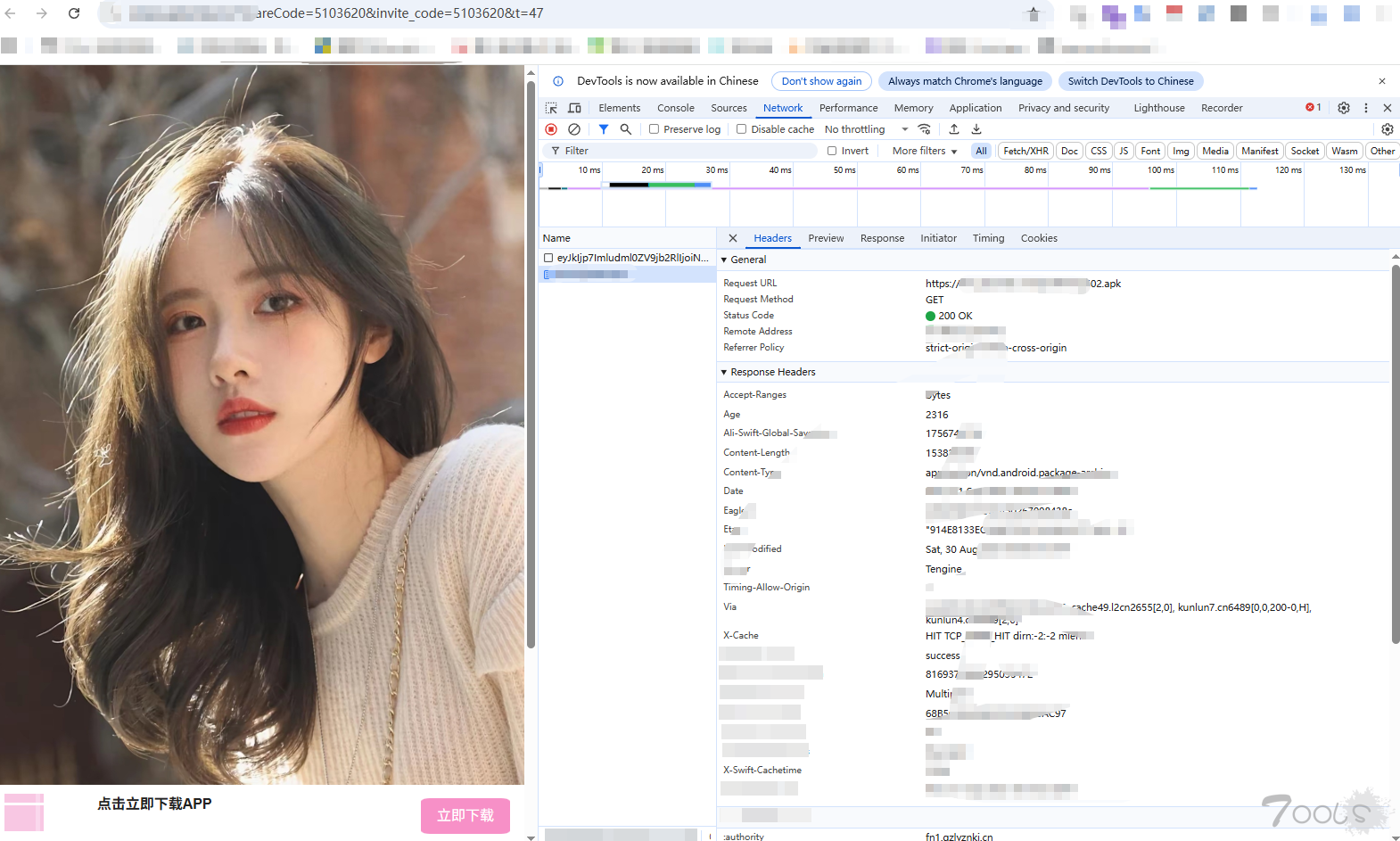
Task: Click the Don't show again button
Action: pos(821,81)
